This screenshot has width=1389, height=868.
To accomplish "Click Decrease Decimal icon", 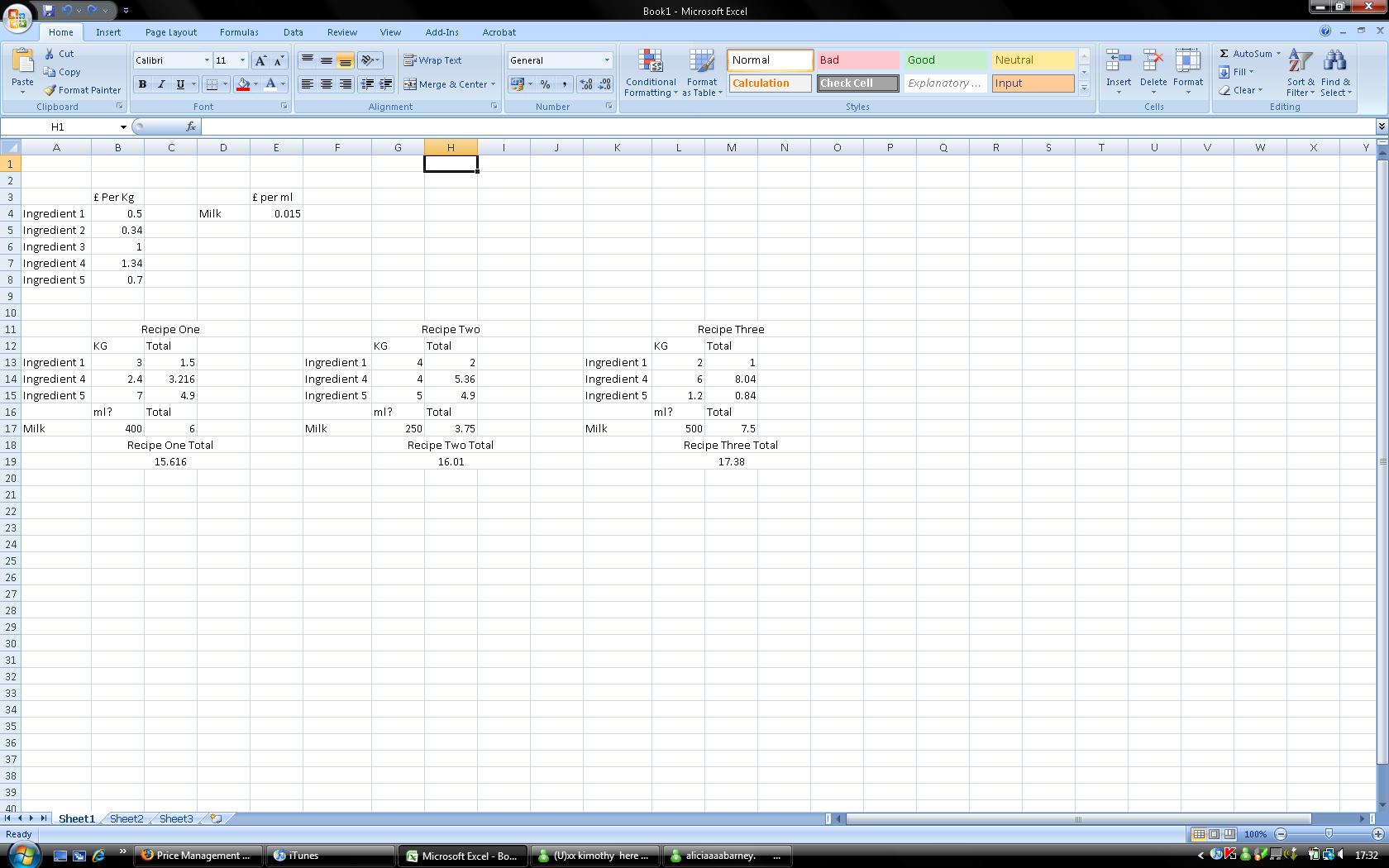I will click(604, 84).
